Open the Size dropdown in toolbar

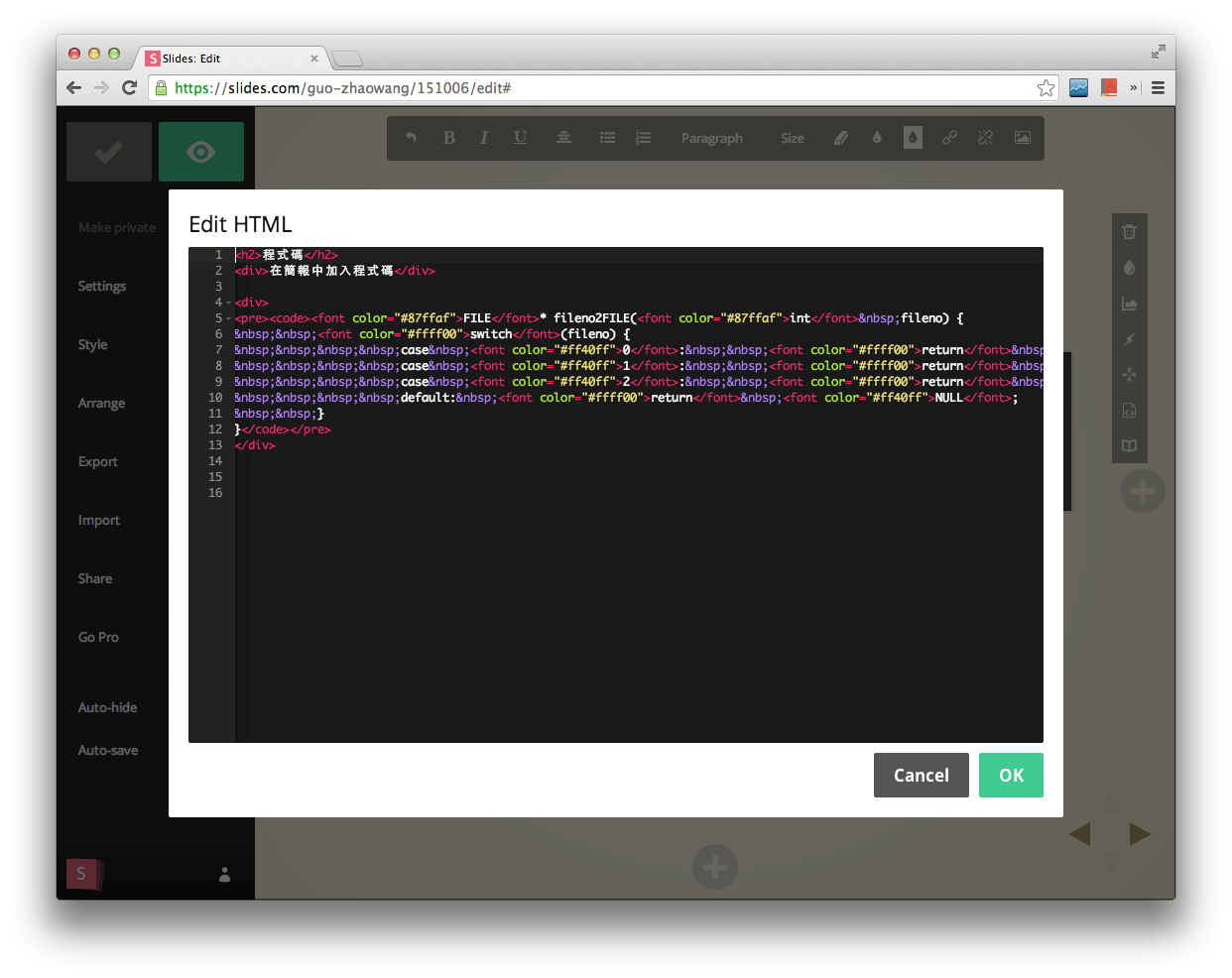click(x=792, y=138)
